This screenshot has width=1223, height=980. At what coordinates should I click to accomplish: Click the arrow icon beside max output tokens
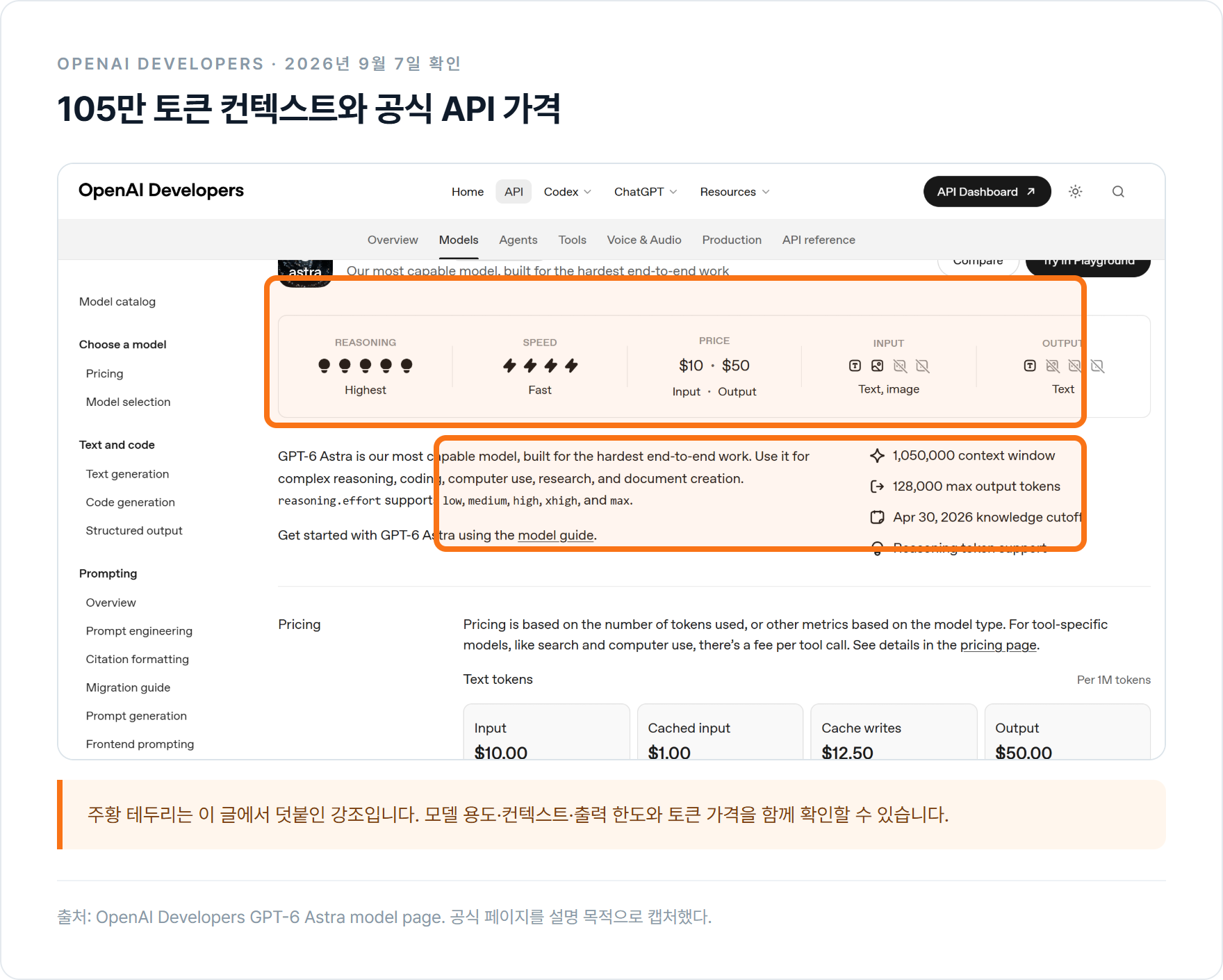point(878,487)
